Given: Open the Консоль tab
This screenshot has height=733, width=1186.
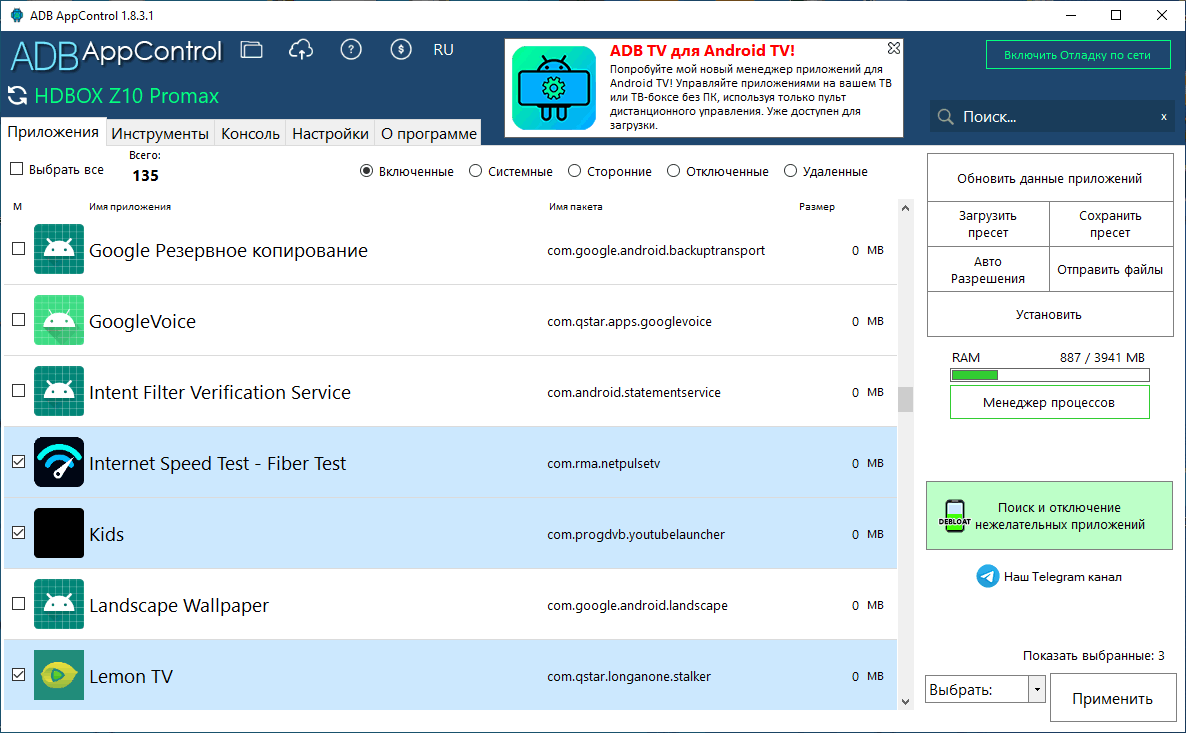Looking at the screenshot, I should click(x=250, y=133).
